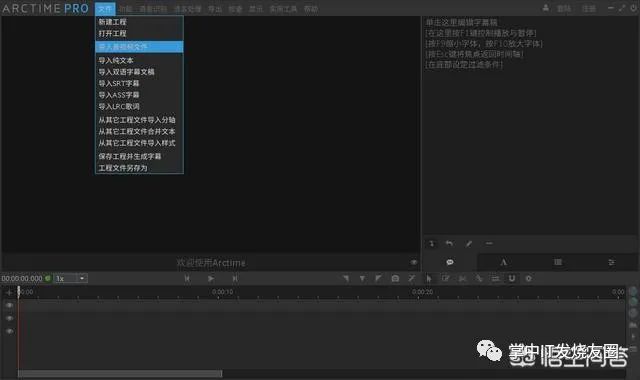Click the undo arrow below text panel

point(449,244)
